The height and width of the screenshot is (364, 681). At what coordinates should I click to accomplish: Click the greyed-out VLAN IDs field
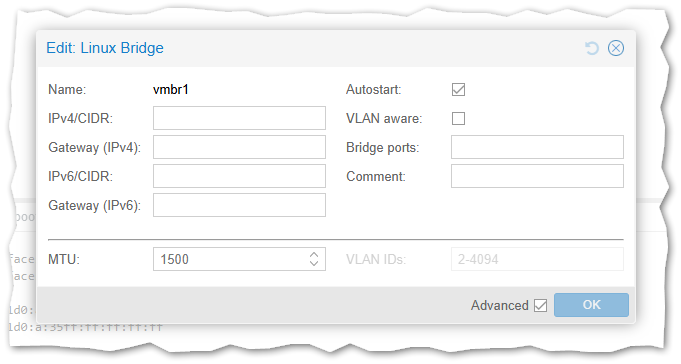point(537,259)
